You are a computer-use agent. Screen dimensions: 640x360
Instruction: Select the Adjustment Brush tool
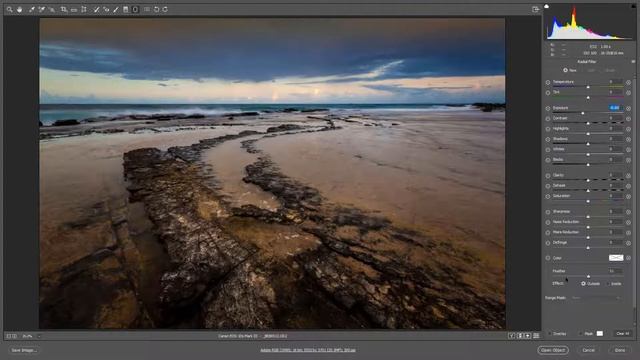click(x=116, y=9)
